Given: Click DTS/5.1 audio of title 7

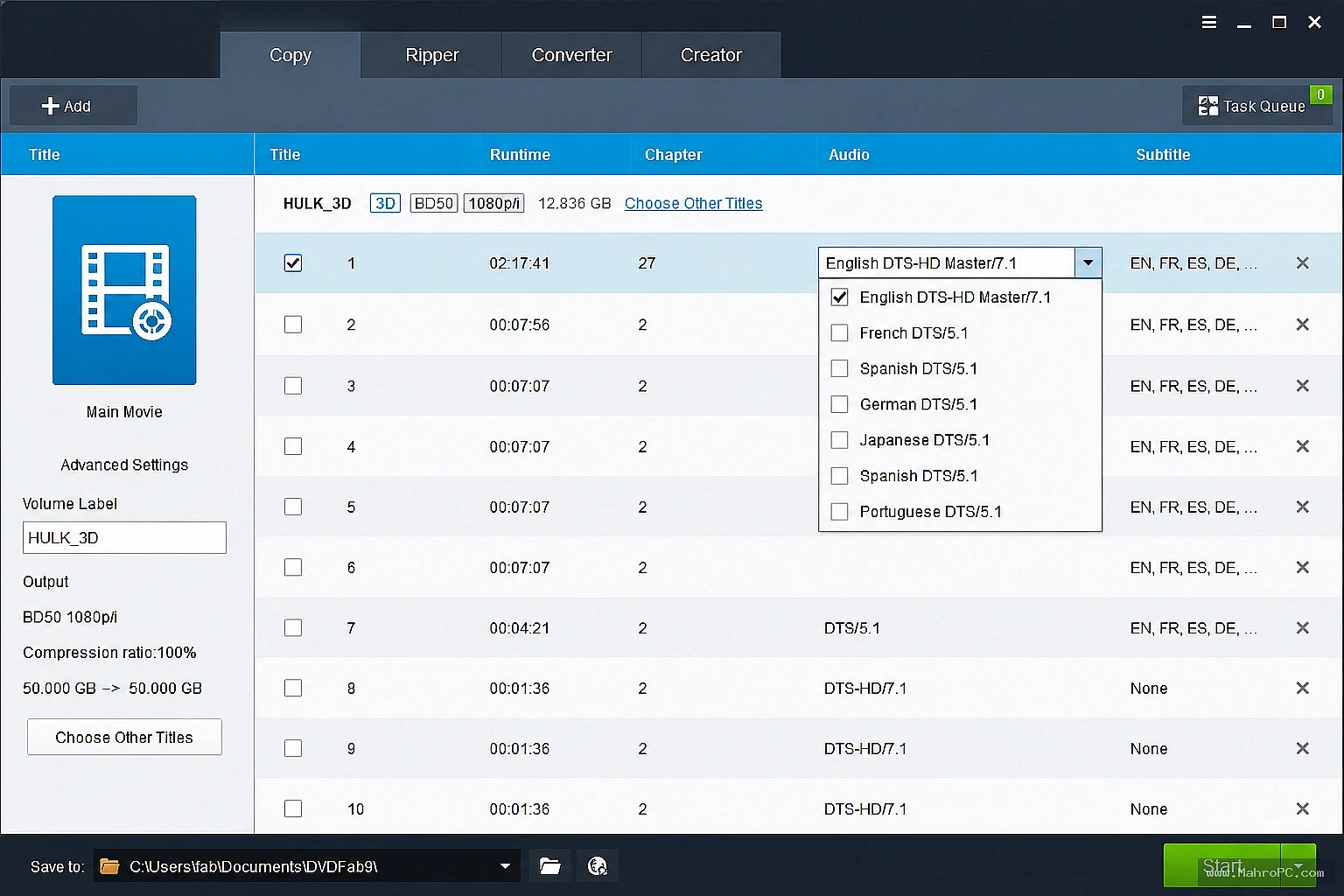Looking at the screenshot, I should click(x=851, y=627).
